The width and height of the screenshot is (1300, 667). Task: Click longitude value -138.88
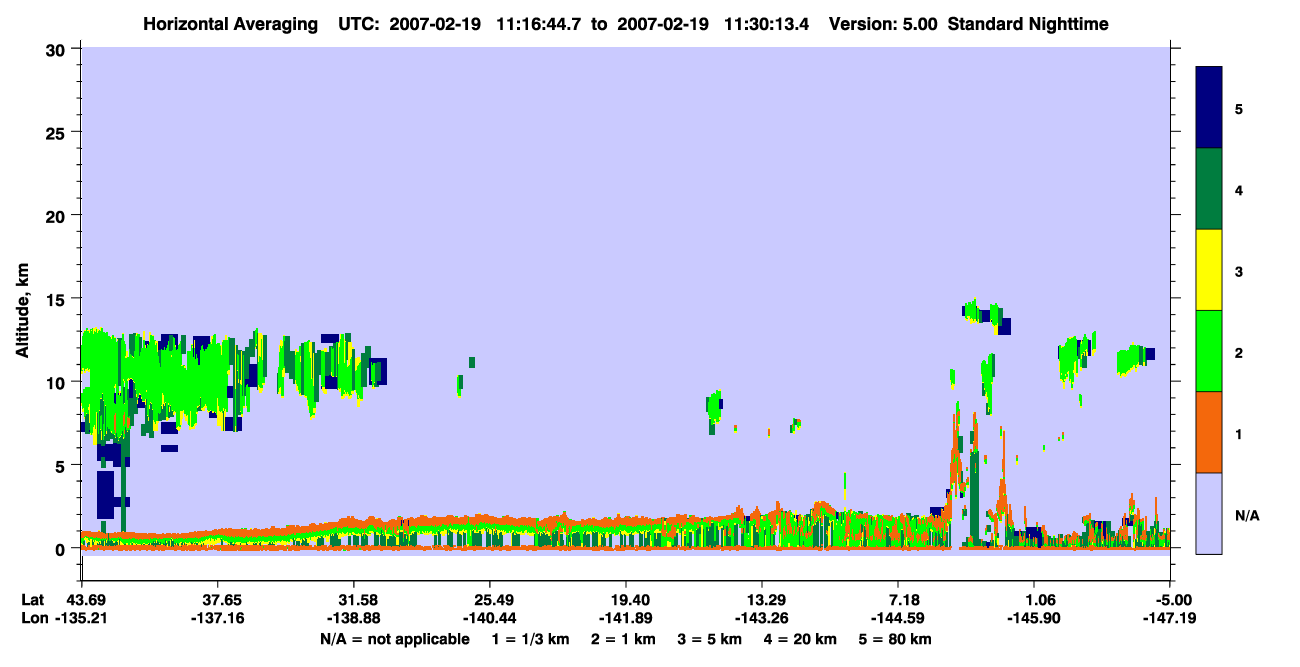(354, 619)
